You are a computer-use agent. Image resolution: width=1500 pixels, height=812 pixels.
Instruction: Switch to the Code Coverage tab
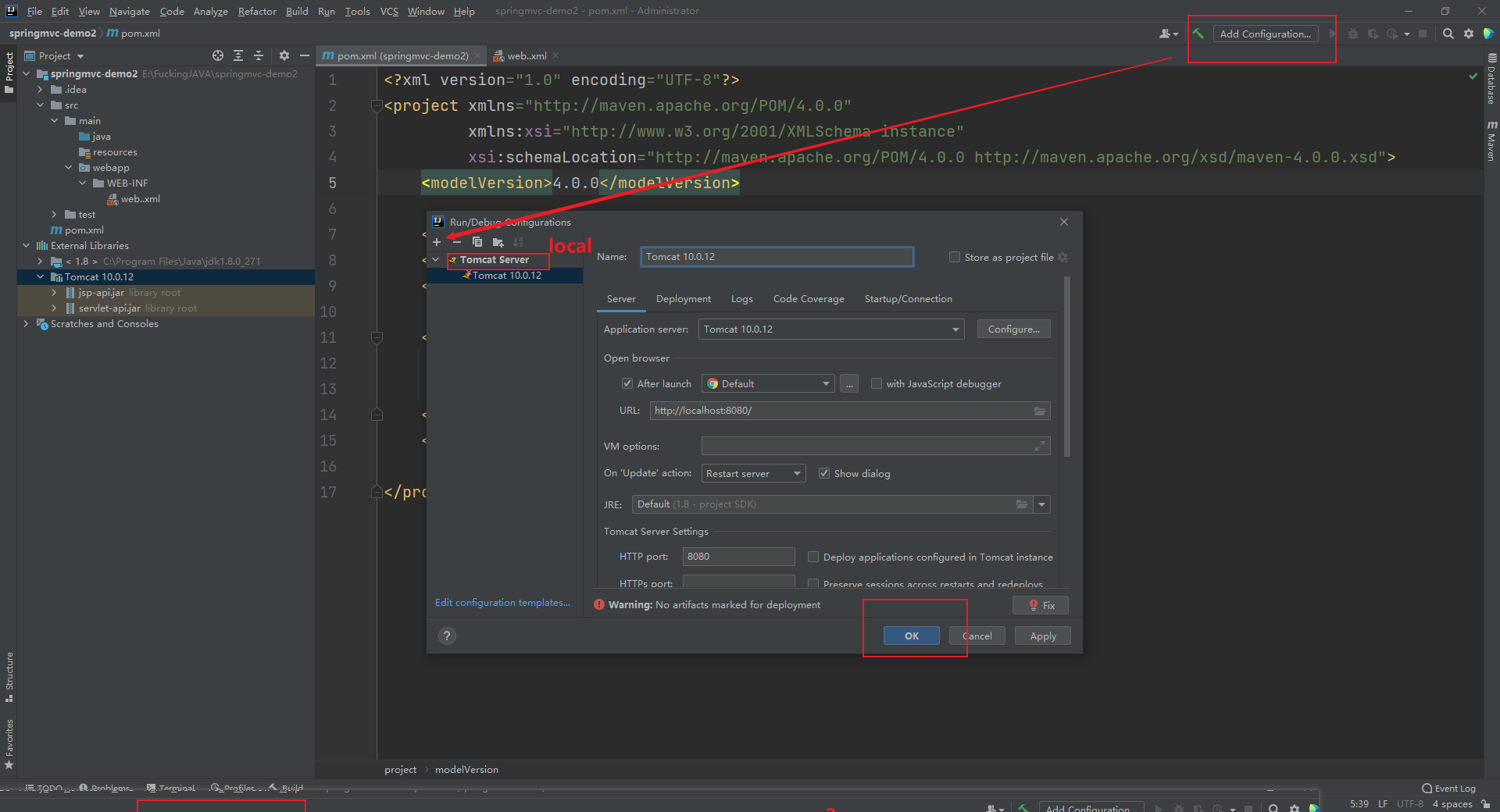pos(809,299)
